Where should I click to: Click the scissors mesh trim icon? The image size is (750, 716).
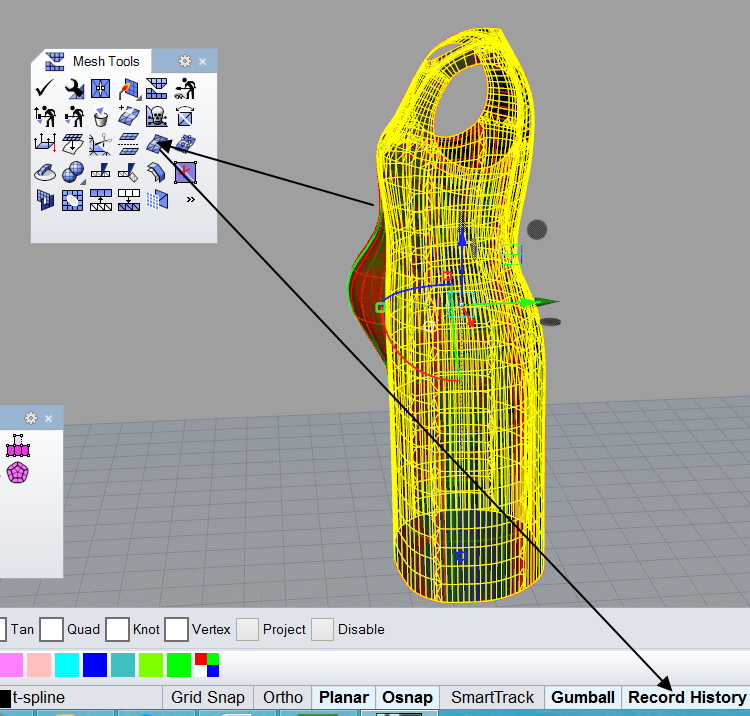tap(100, 145)
